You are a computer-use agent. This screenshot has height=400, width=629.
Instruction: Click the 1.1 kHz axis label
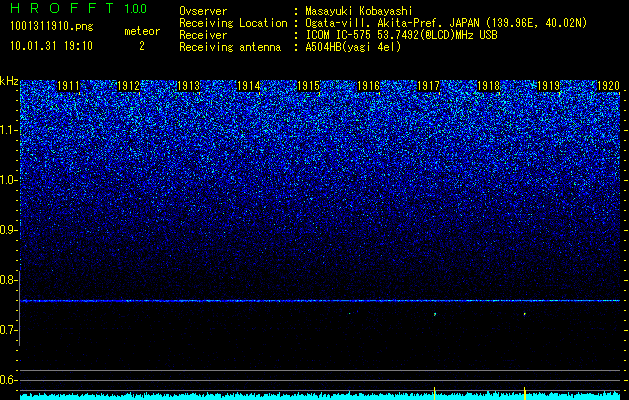9,130
